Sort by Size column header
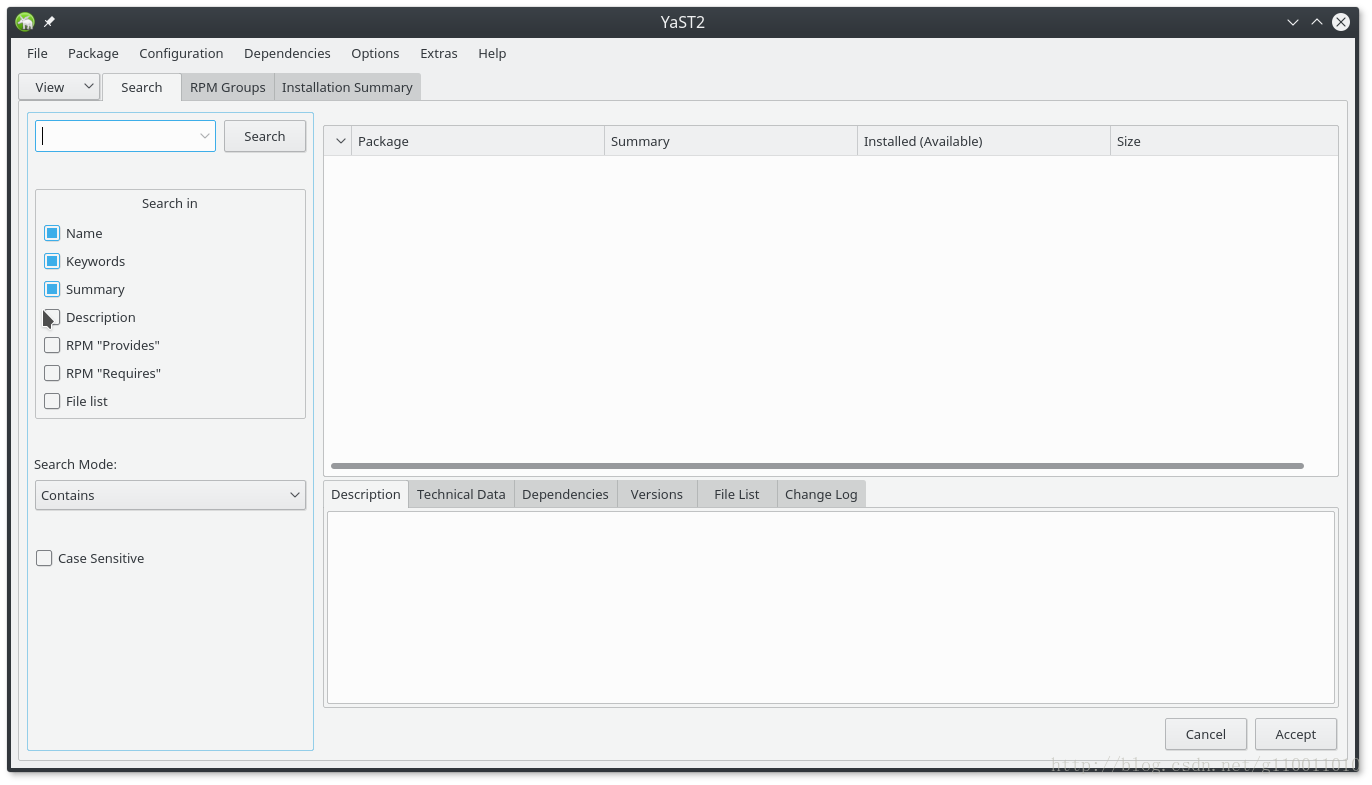The height and width of the screenshot is (785, 1372). tap(1224, 141)
